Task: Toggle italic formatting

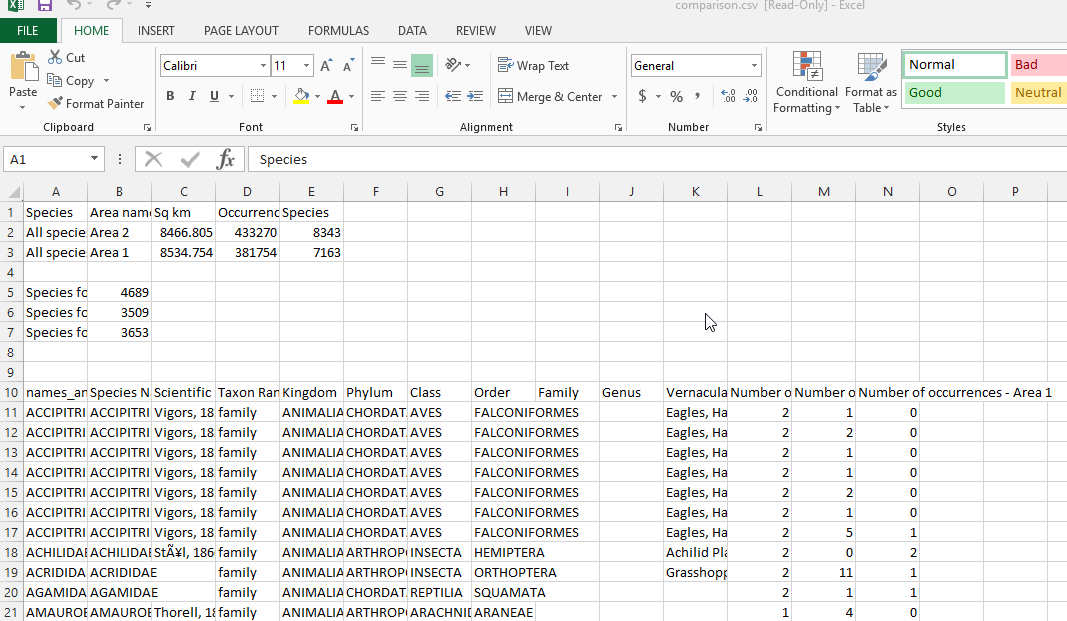Action: (192, 96)
